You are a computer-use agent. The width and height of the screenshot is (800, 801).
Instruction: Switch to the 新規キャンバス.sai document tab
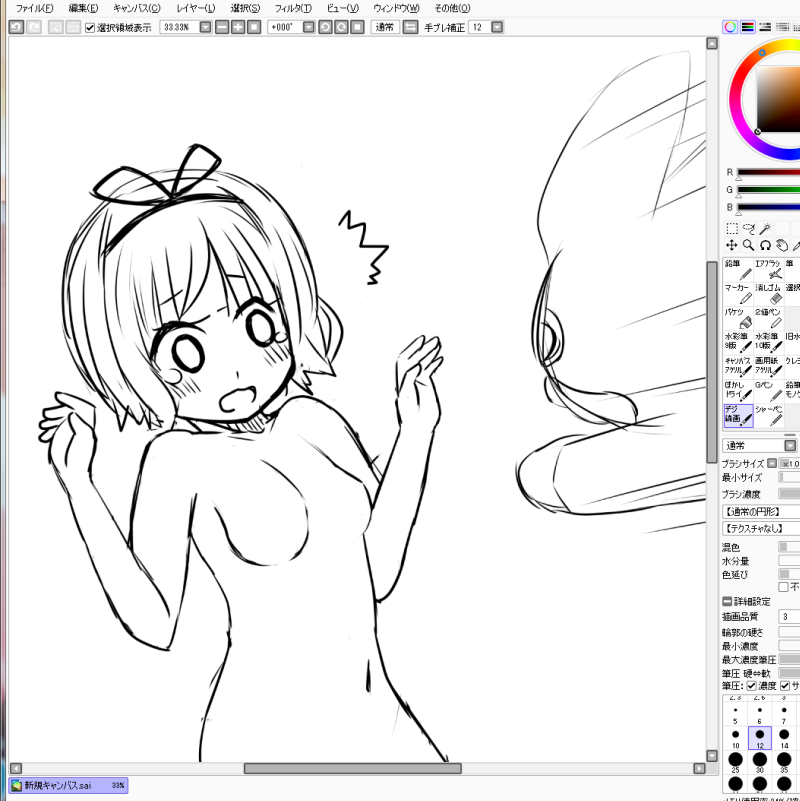68,785
